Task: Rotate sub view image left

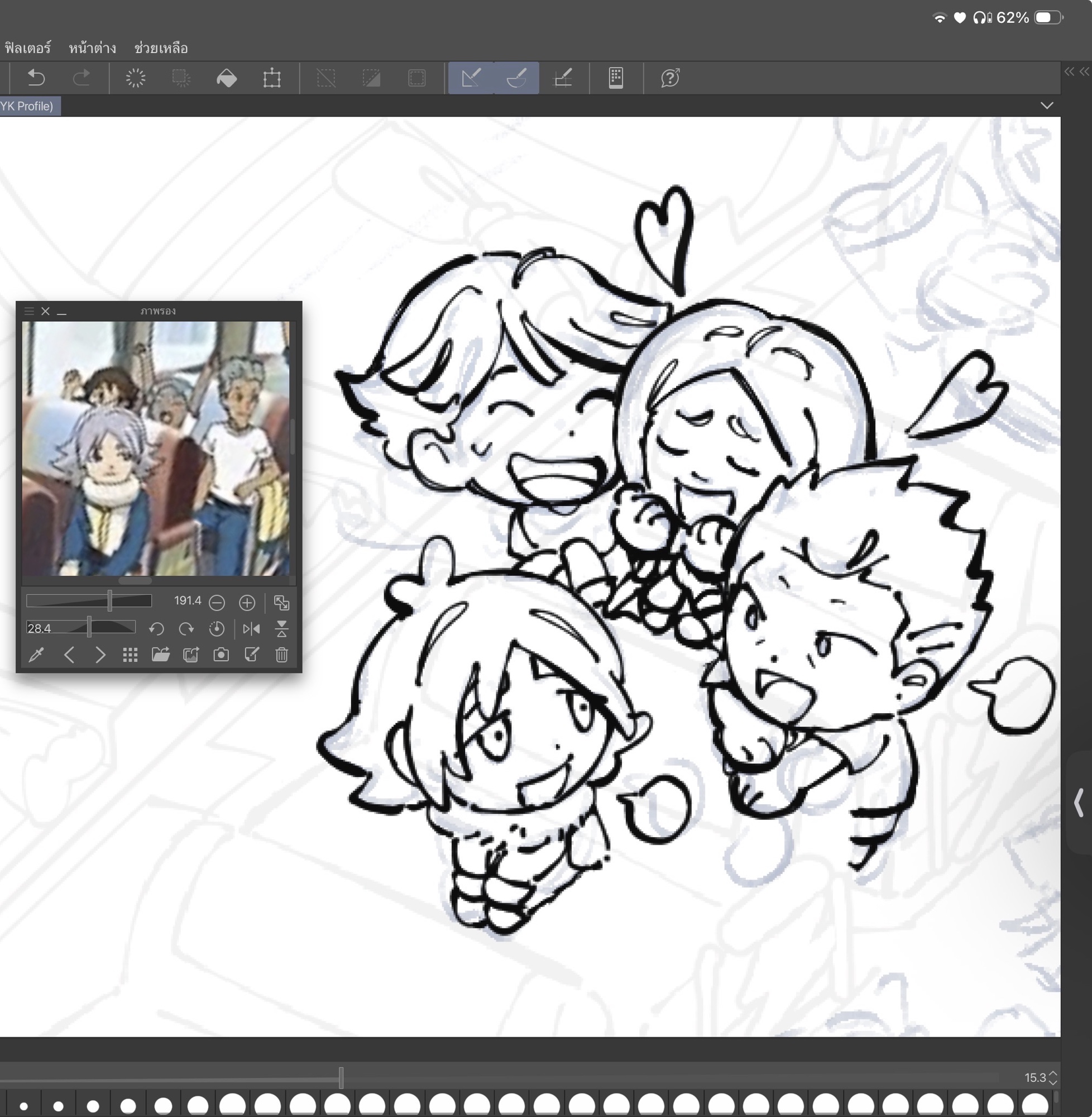Action: pyautogui.click(x=156, y=629)
